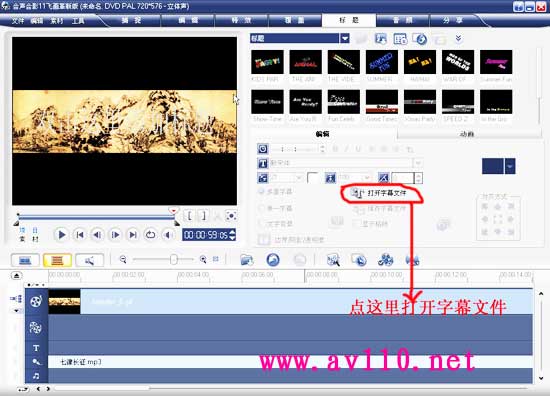This screenshot has height=396, width=550.
Task: Click the enlarge preview window icon
Action: [x=231, y=216]
